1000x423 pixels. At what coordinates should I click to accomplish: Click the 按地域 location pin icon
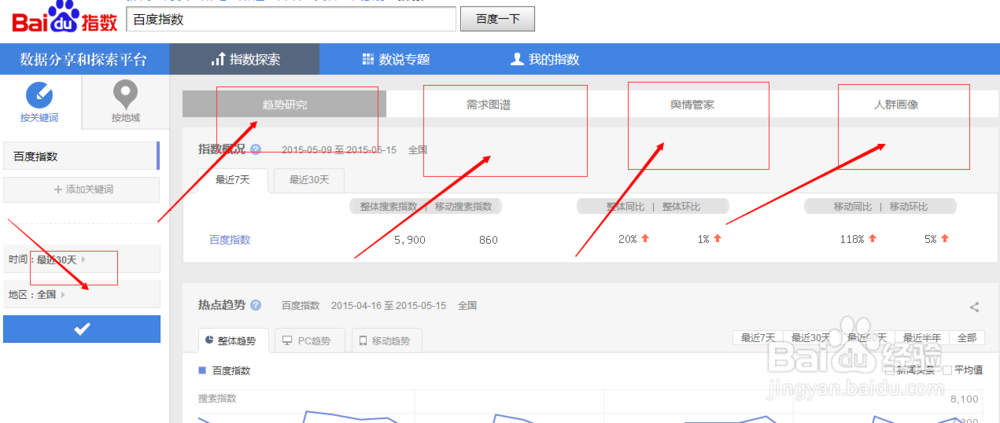(x=125, y=95)
